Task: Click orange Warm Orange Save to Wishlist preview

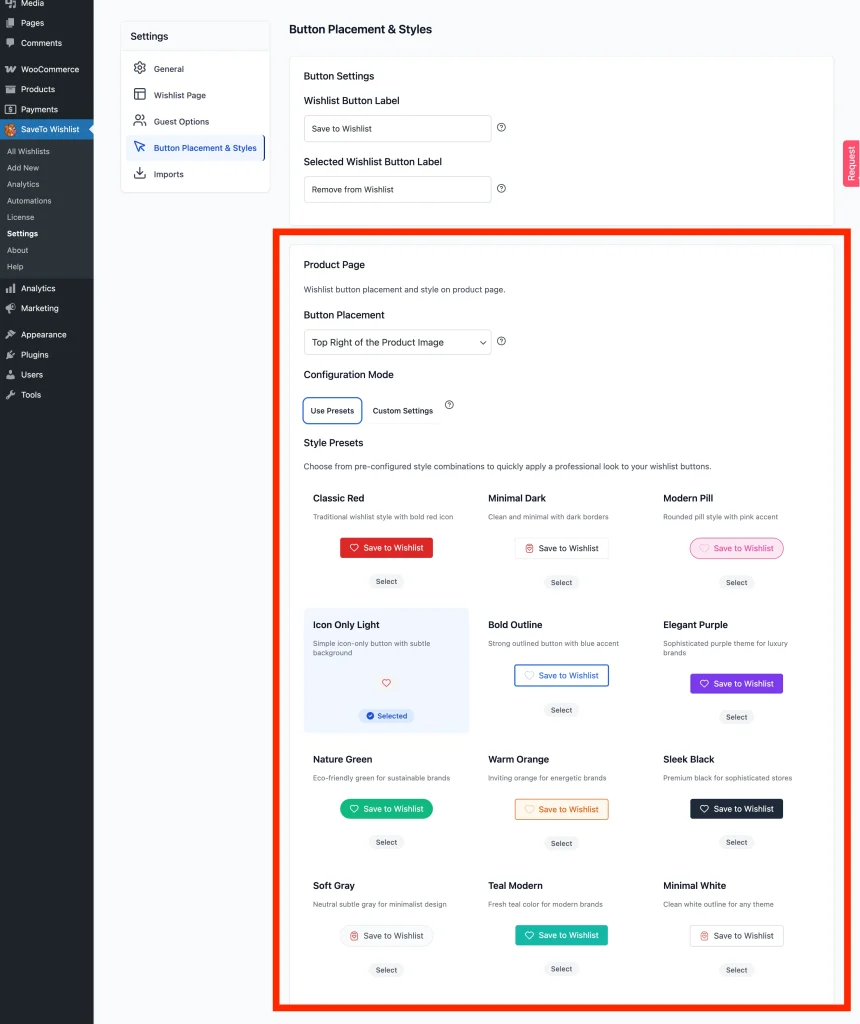Action: 562,809
